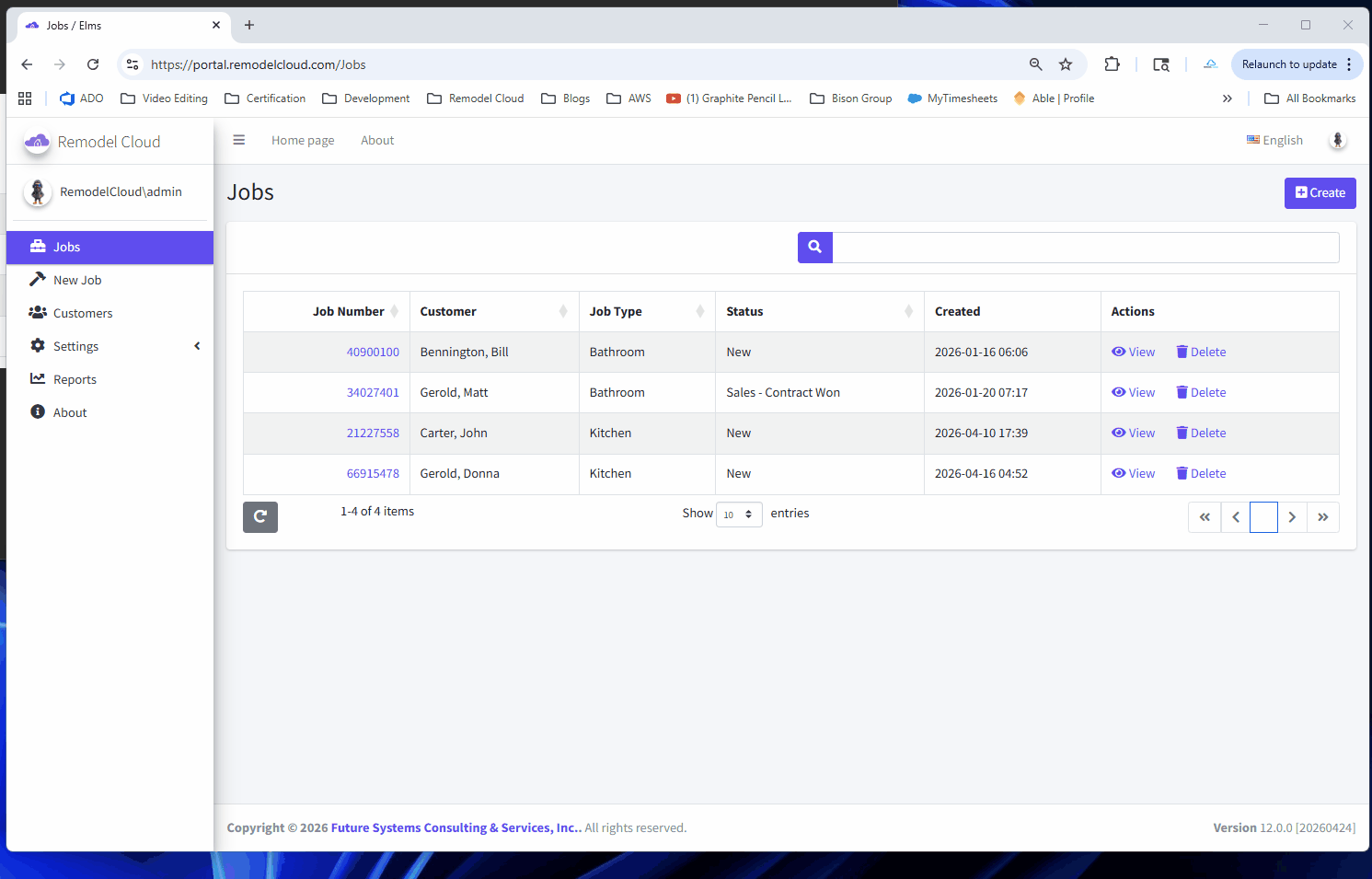Click the purple search magnifier button
This screenshot has width=1372, height=879.
click(814, 247)
